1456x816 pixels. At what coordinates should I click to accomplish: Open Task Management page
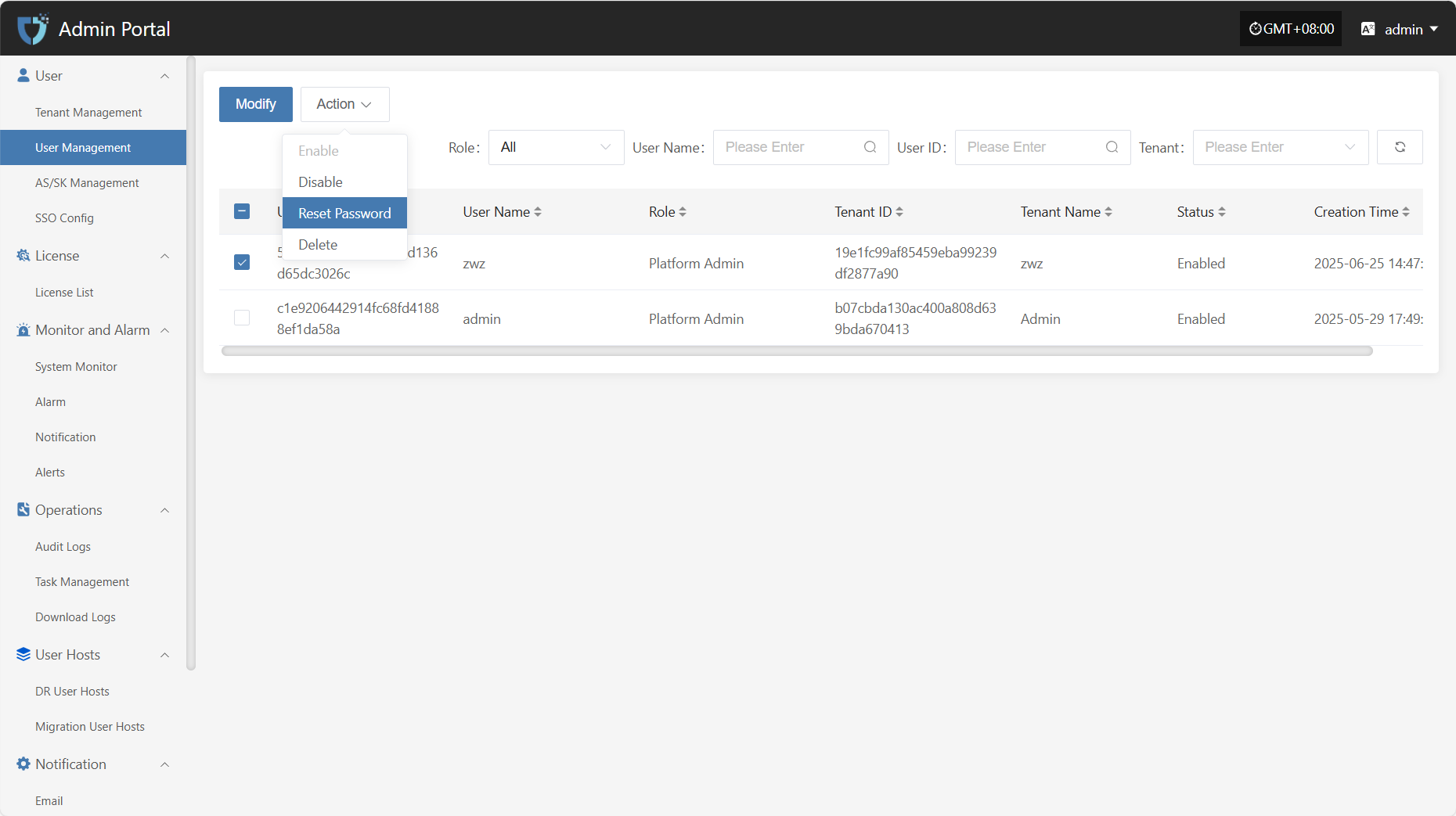tap(93, 581)
